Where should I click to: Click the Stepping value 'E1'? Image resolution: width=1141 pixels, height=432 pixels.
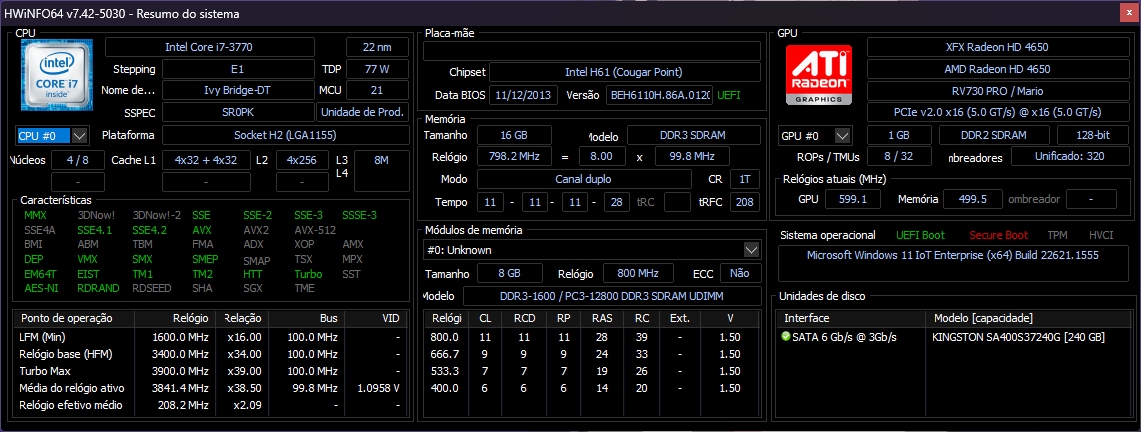[238, 69]
